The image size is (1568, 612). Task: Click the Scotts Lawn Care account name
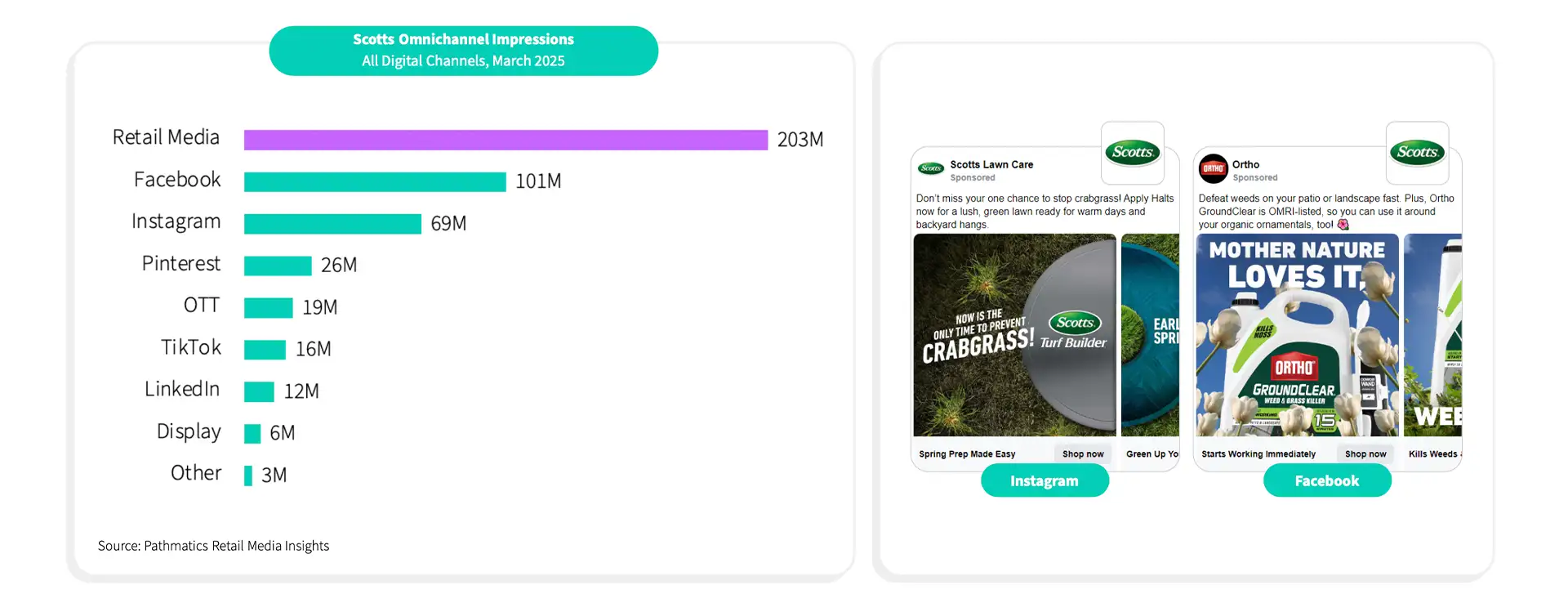(991, 164)
